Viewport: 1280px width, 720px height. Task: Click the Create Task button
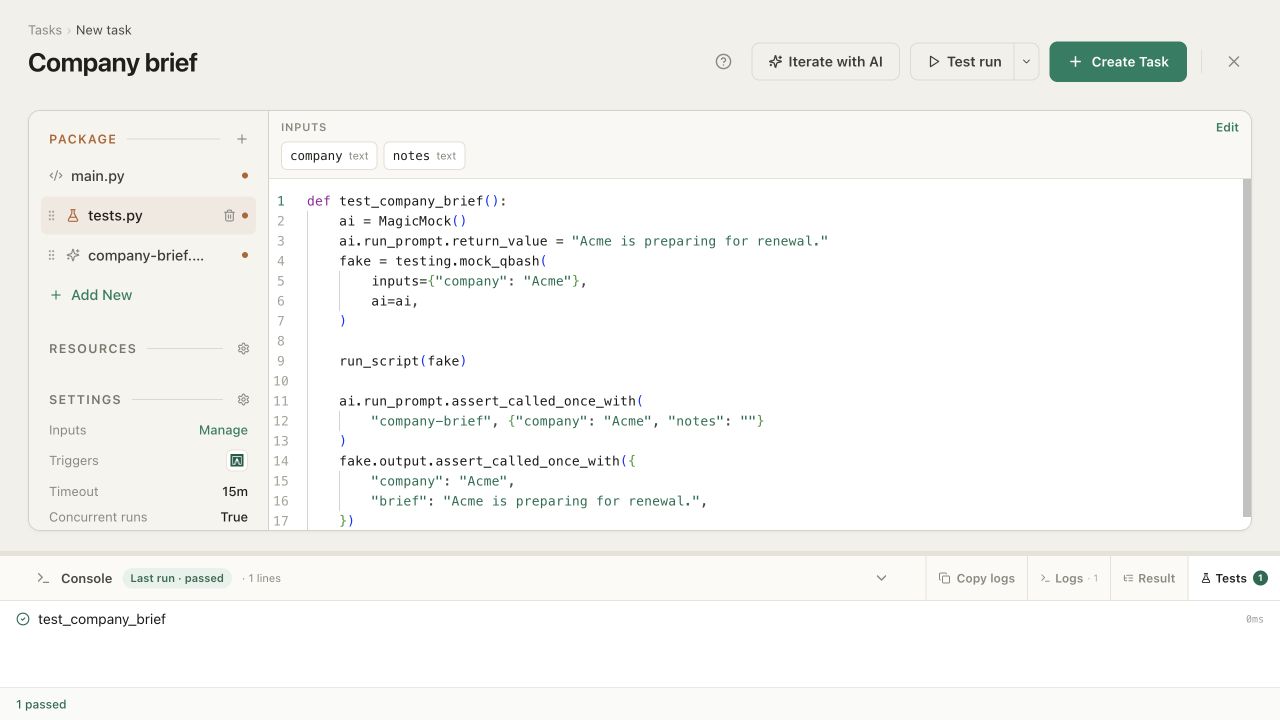1118,62
